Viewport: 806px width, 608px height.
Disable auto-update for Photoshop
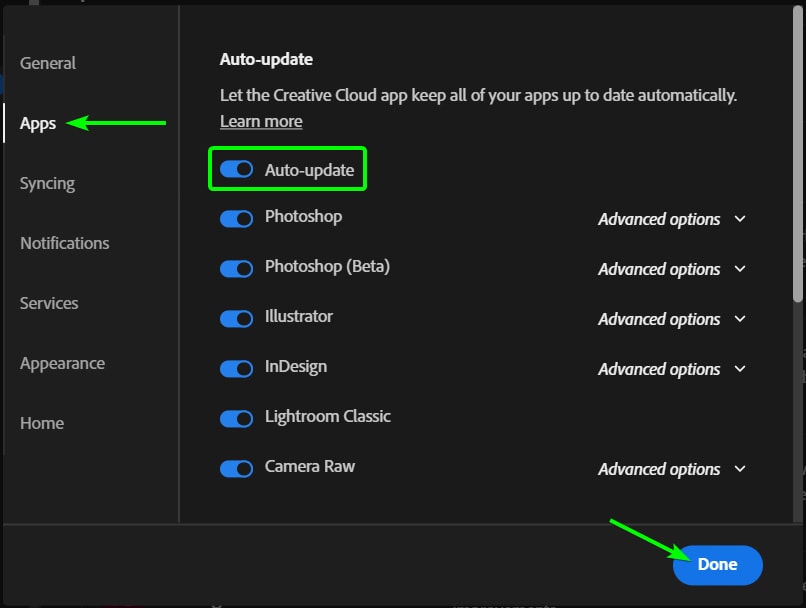[236, 219]
